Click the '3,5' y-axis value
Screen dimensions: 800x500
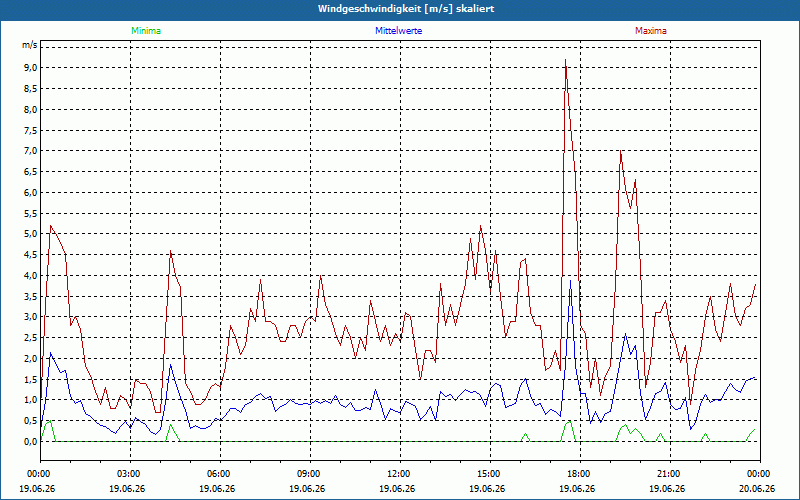click(x=31, y=296)
